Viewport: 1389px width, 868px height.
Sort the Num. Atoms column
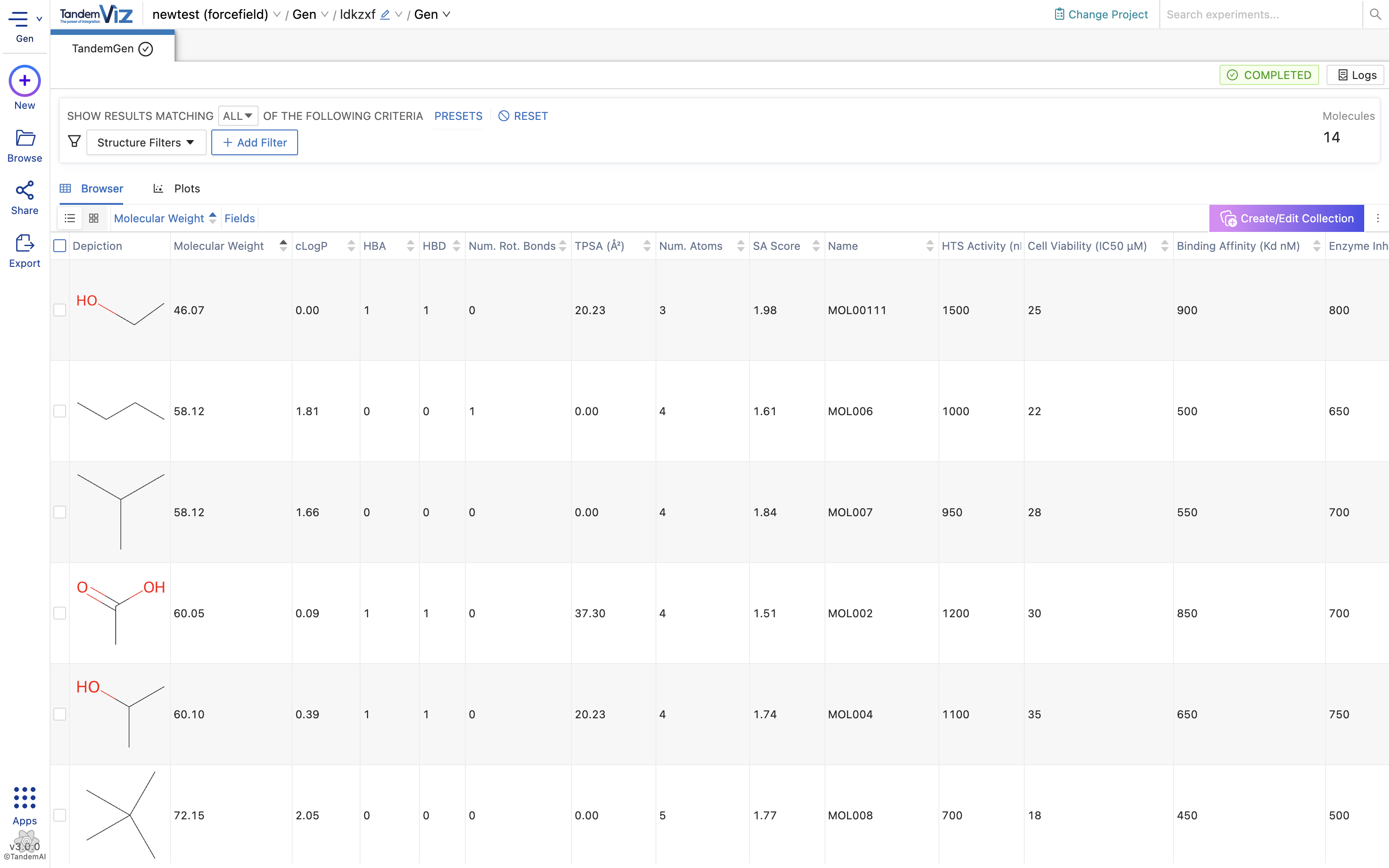740,246
